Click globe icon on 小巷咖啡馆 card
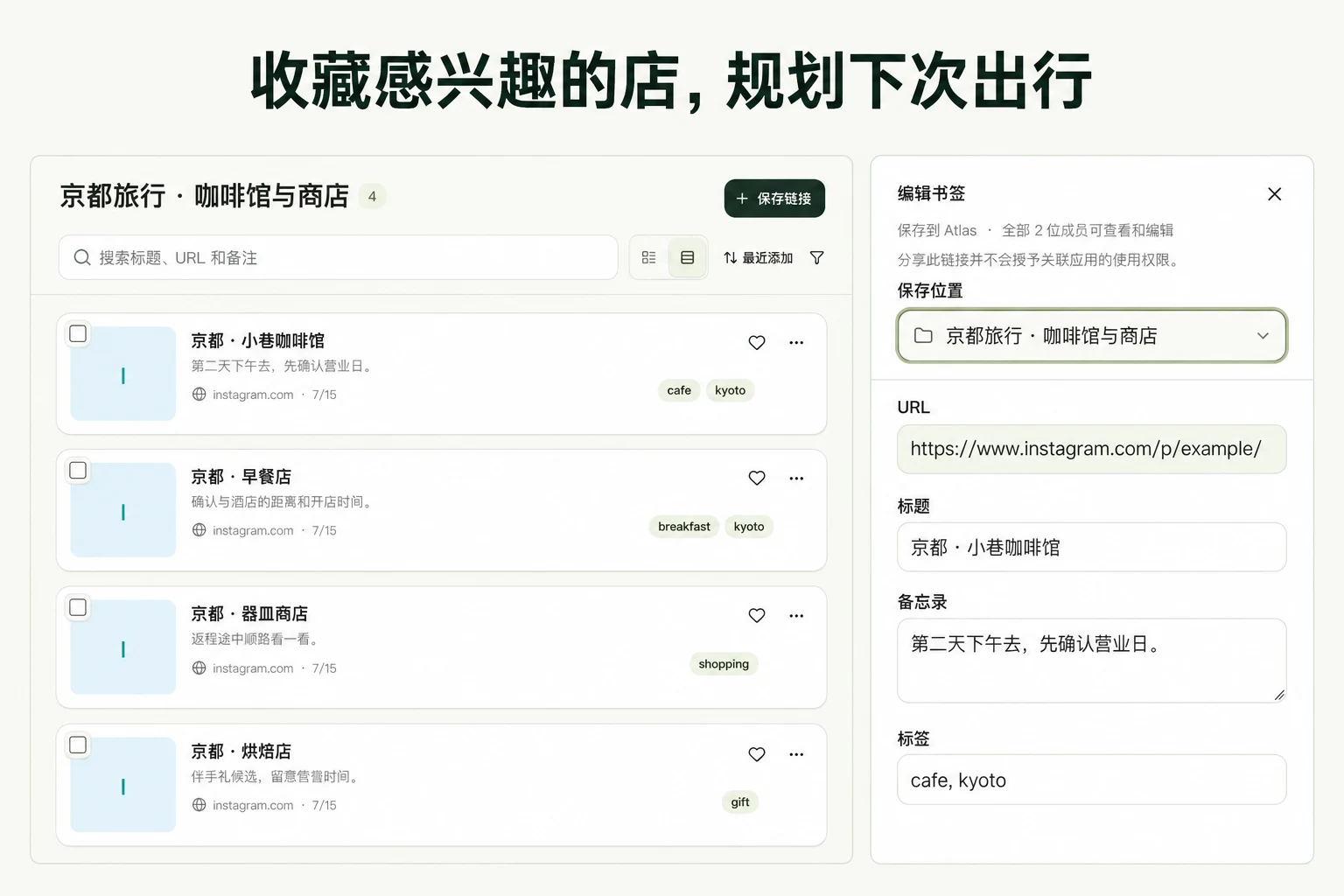Screen dimensions: 1344x896 pos(199,395)
